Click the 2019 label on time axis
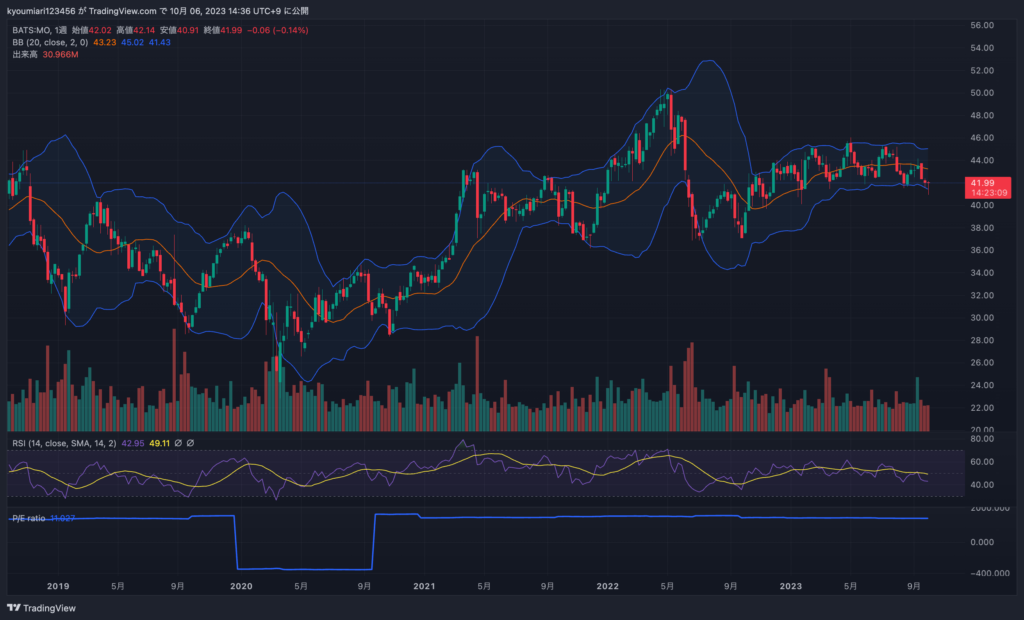Image resolution: width=1024 pixels, height=620 pixels. tap(58, 586)
